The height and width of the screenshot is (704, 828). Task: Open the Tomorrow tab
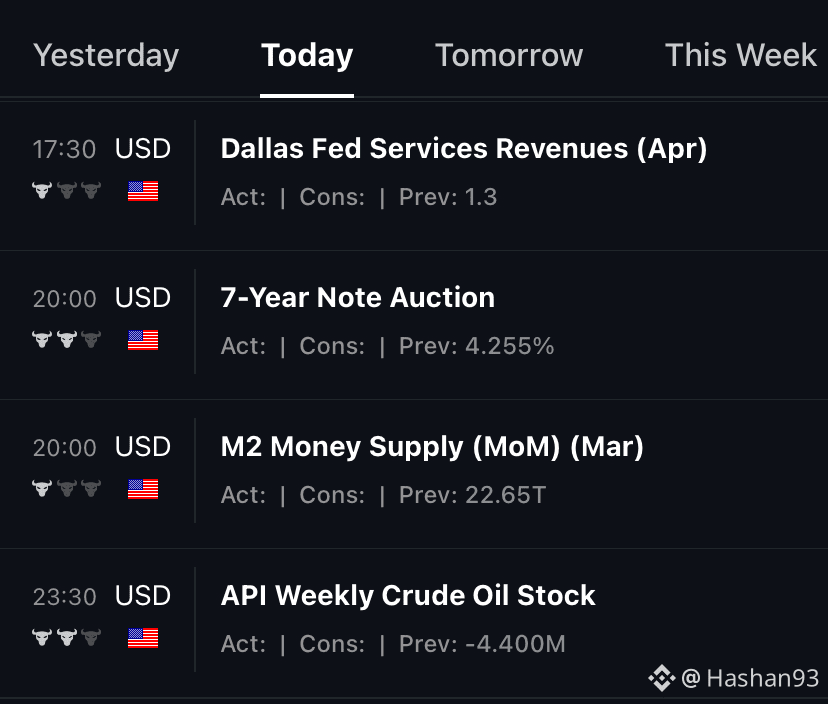click(509, 55)
